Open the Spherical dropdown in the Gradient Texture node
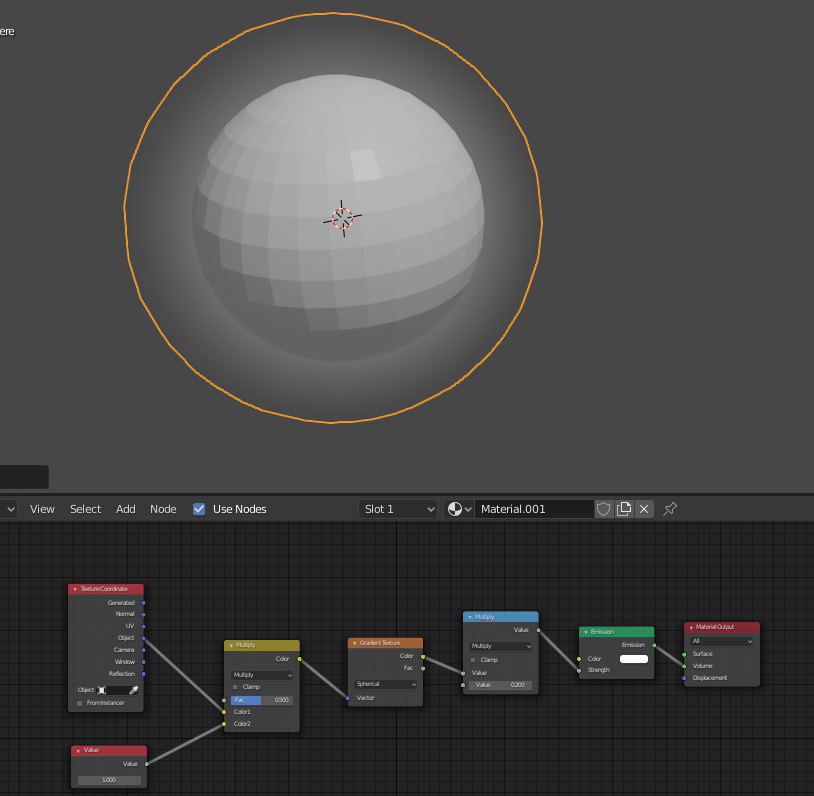This screenshot has width=814, height=796. point(385,684)
